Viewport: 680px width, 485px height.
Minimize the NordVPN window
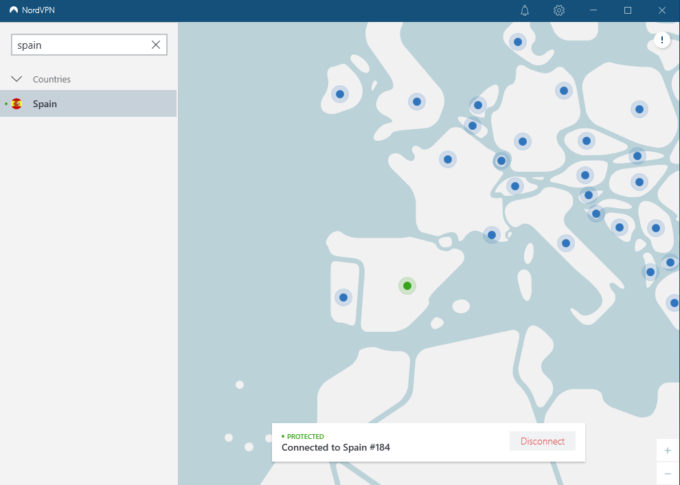(593, 11)
